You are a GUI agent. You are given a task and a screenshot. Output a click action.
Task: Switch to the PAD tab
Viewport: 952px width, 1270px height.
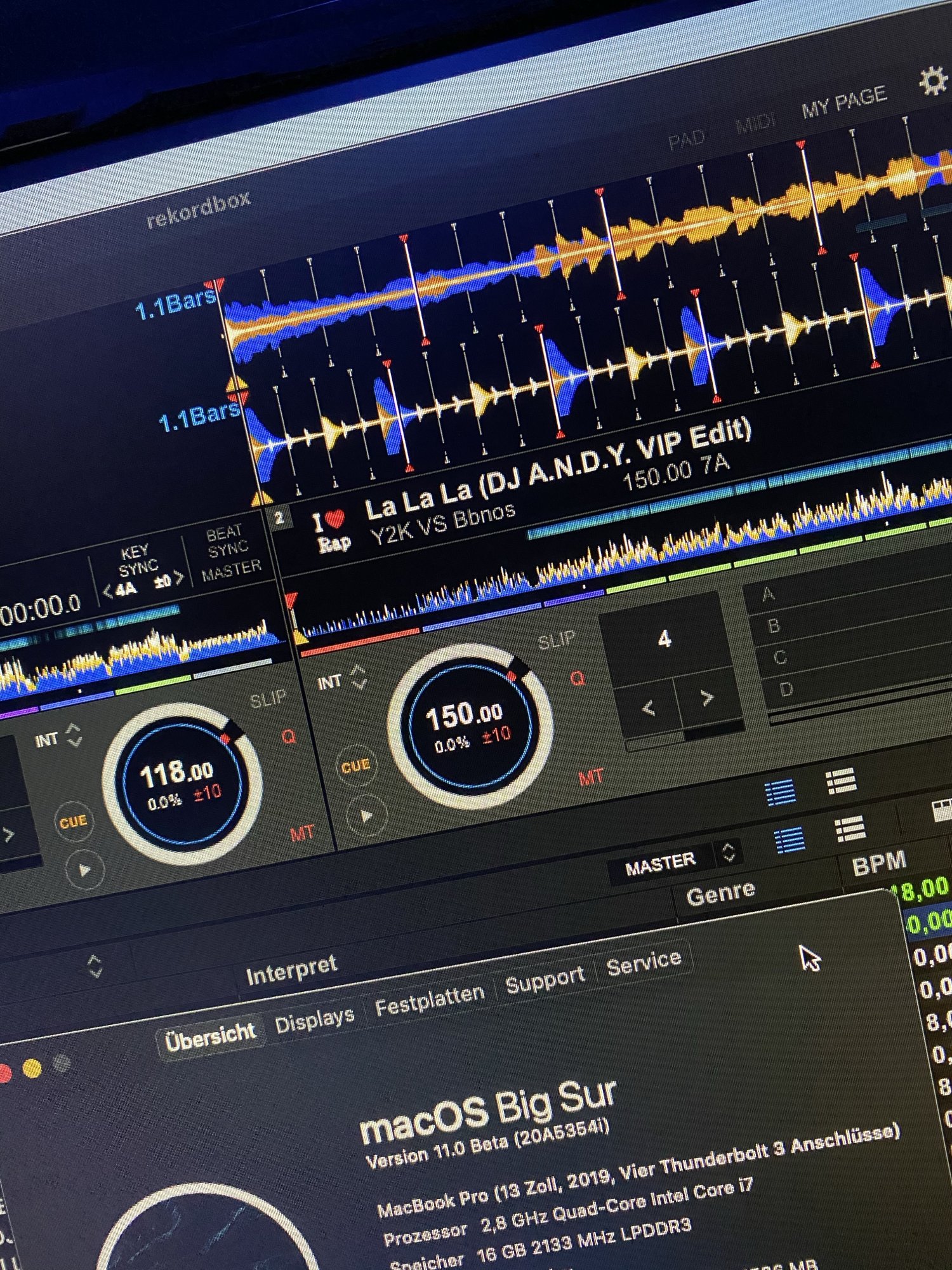click(x=686, y=140)
